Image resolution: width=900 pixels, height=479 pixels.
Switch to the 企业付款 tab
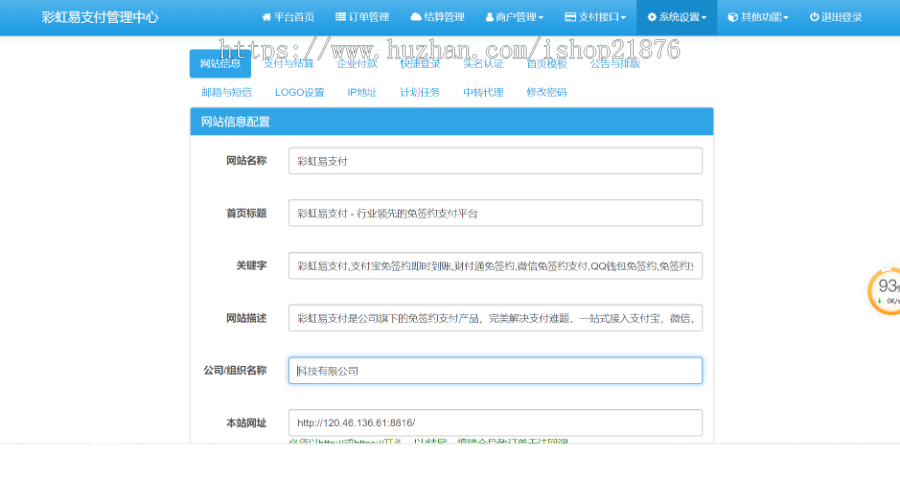(x=357, y=64)
